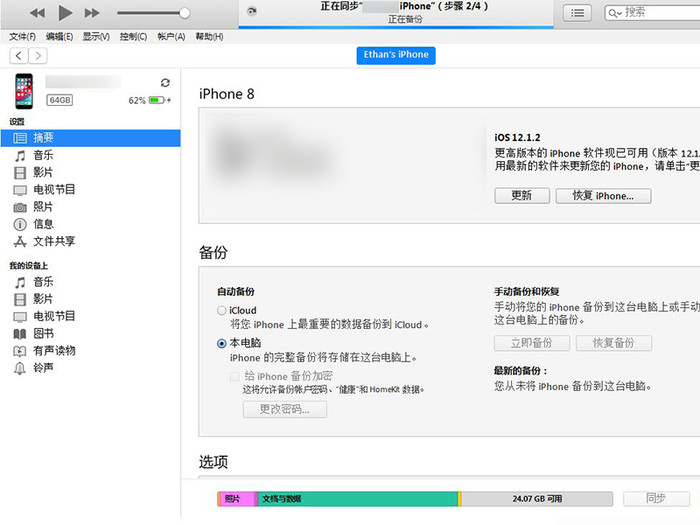Open the 帐户(A) menu
700x525 pixels.
(x=171, y=37)
